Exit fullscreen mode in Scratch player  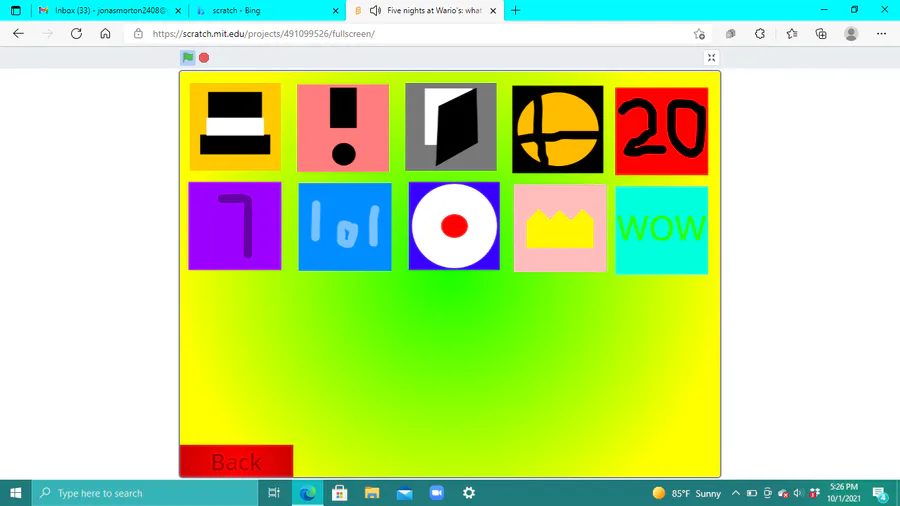click(711, 57)
